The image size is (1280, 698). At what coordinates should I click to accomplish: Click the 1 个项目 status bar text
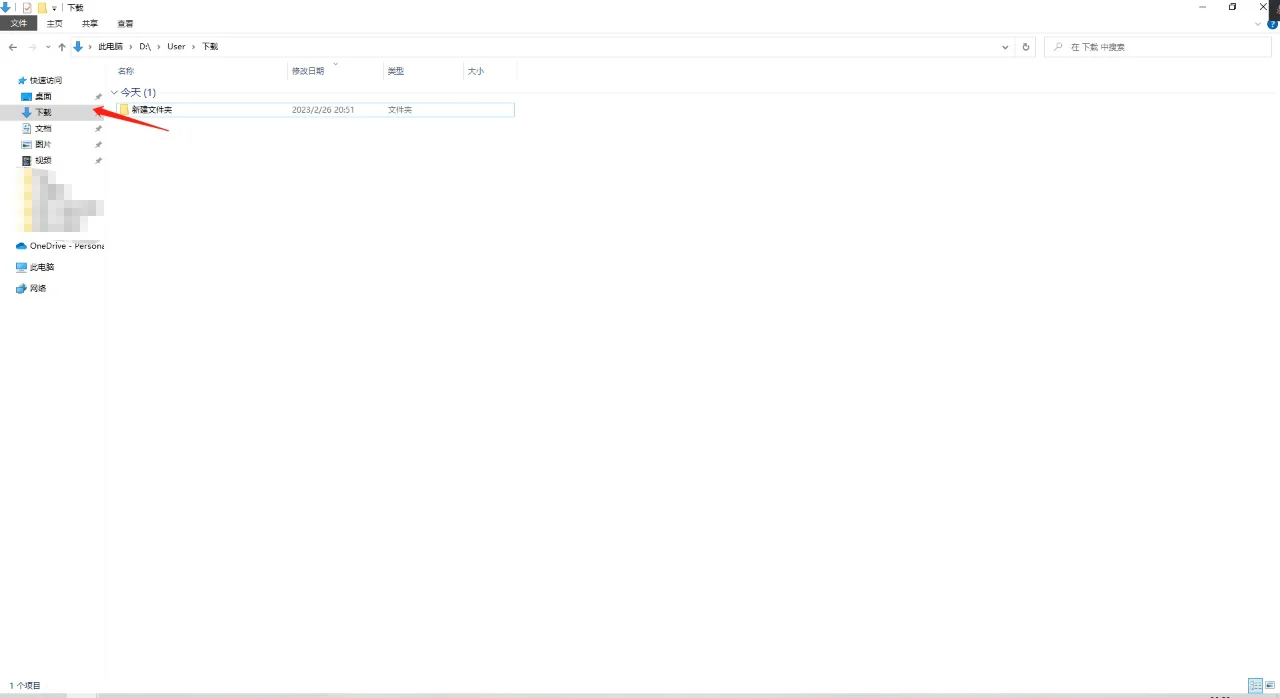coord(26,685)
